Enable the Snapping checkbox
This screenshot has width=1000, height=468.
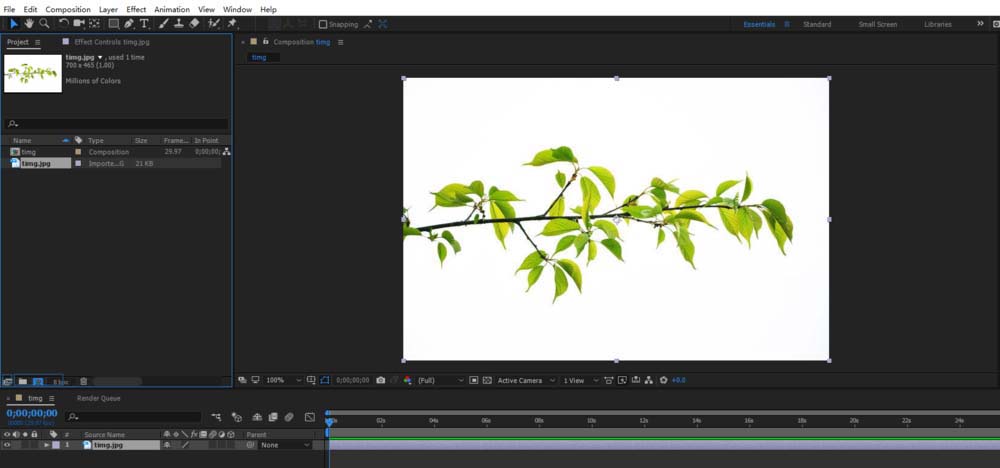[323, 24]
